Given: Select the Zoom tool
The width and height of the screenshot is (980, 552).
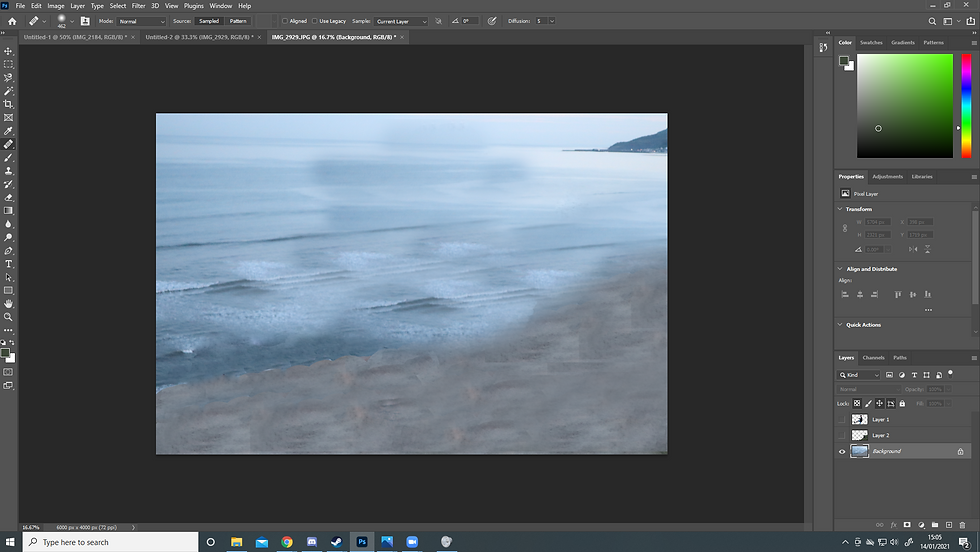Looking at the screenshot, I should tap(9, 316).
